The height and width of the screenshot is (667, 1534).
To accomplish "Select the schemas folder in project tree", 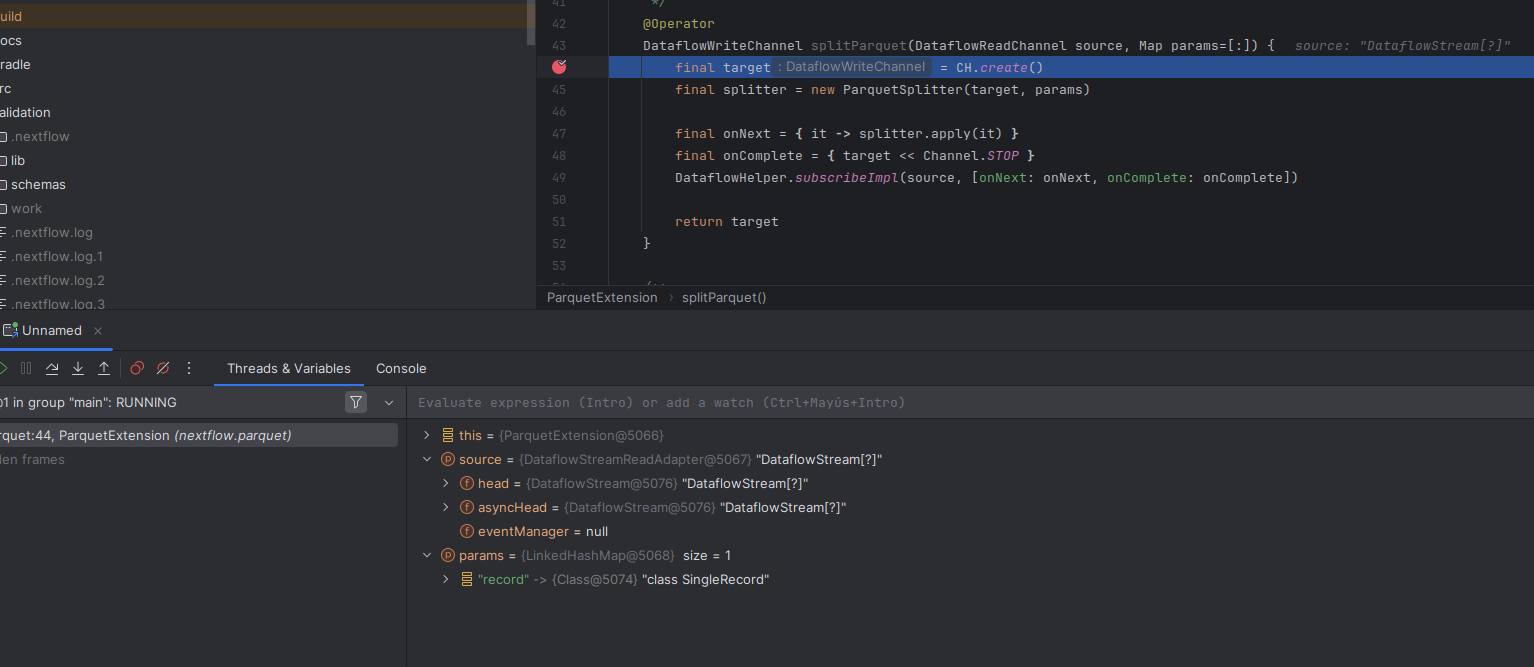I will point(40,184).
